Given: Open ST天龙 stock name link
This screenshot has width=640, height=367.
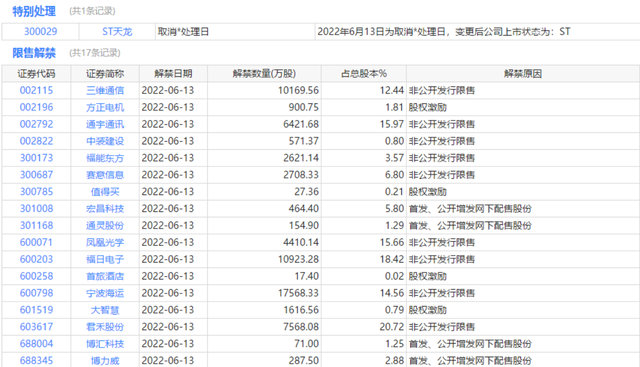Looking at the screenshot, I should click(x=117, y=31).
